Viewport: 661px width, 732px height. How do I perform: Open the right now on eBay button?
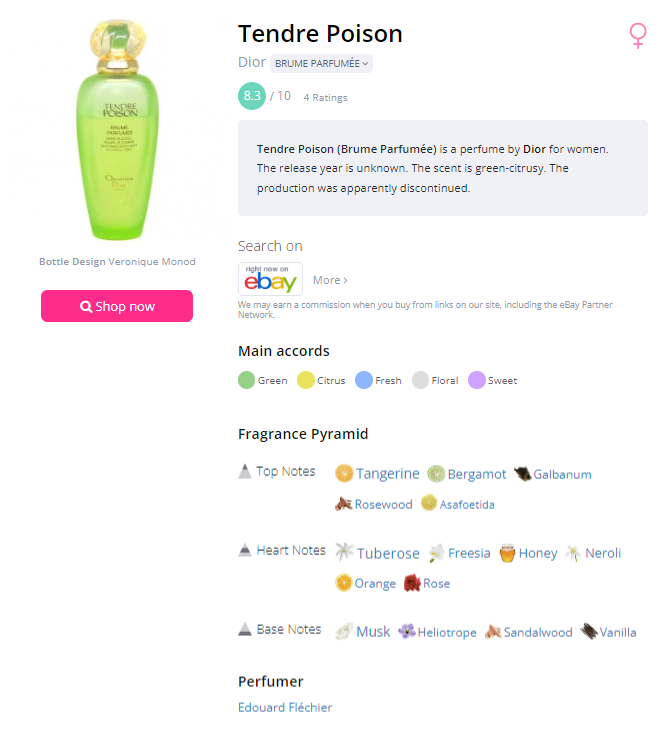[270, 279]
